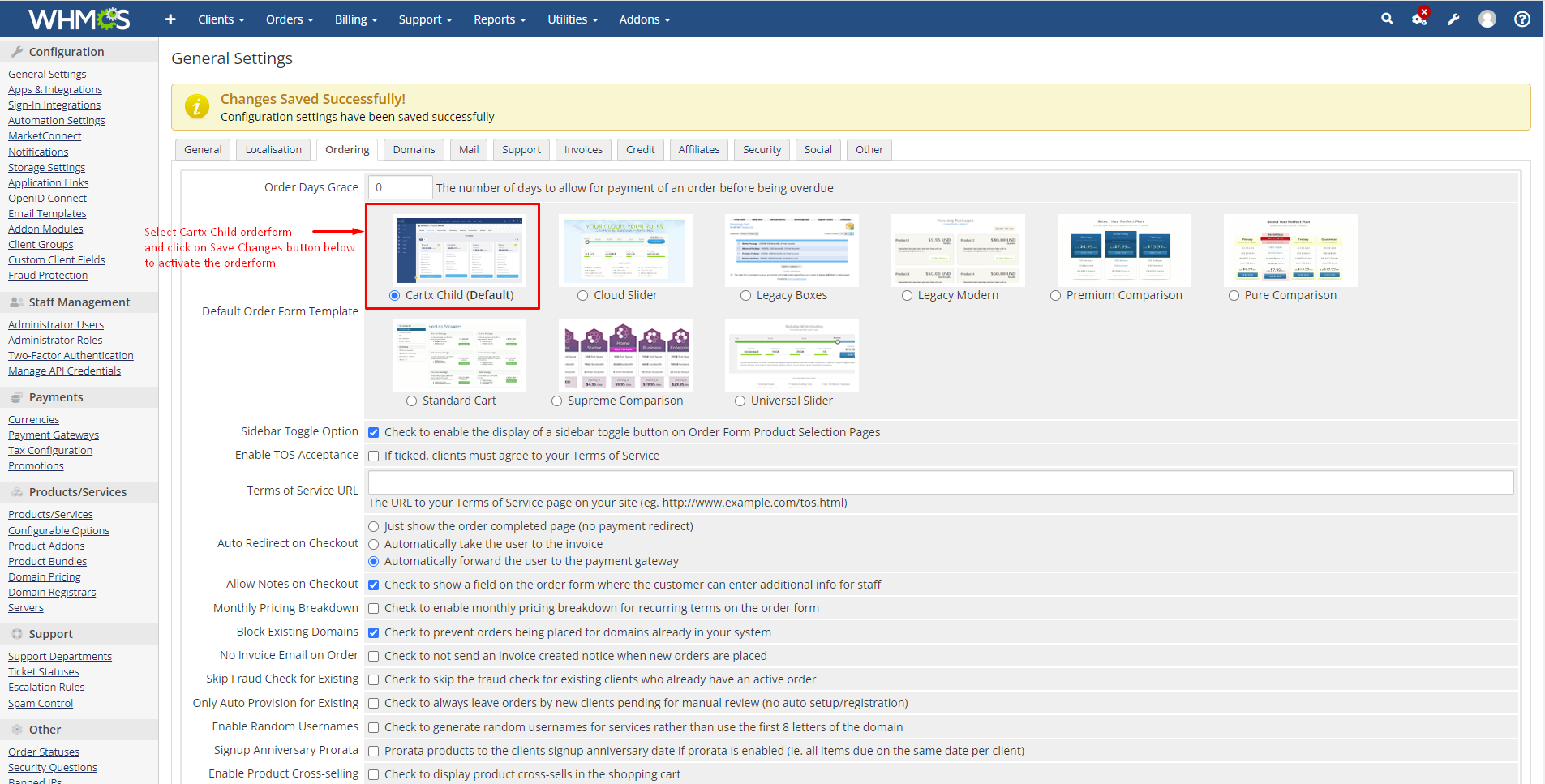
Task: Click the plus quick-add icon
Action: click(170, 19)
